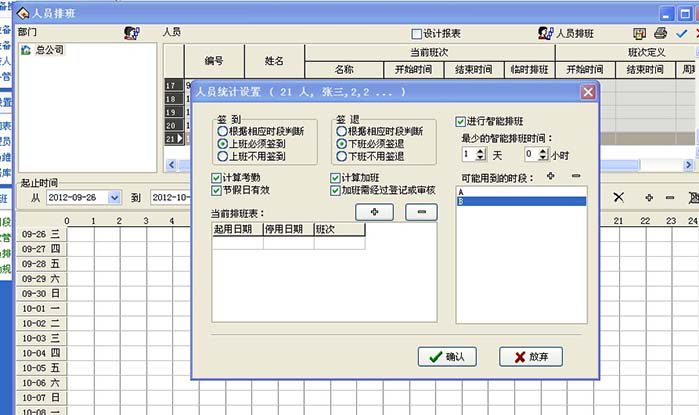The height and width of the screenshot is (415, 699).
Task: Select time period B in the list
Action: coord(521,201)
